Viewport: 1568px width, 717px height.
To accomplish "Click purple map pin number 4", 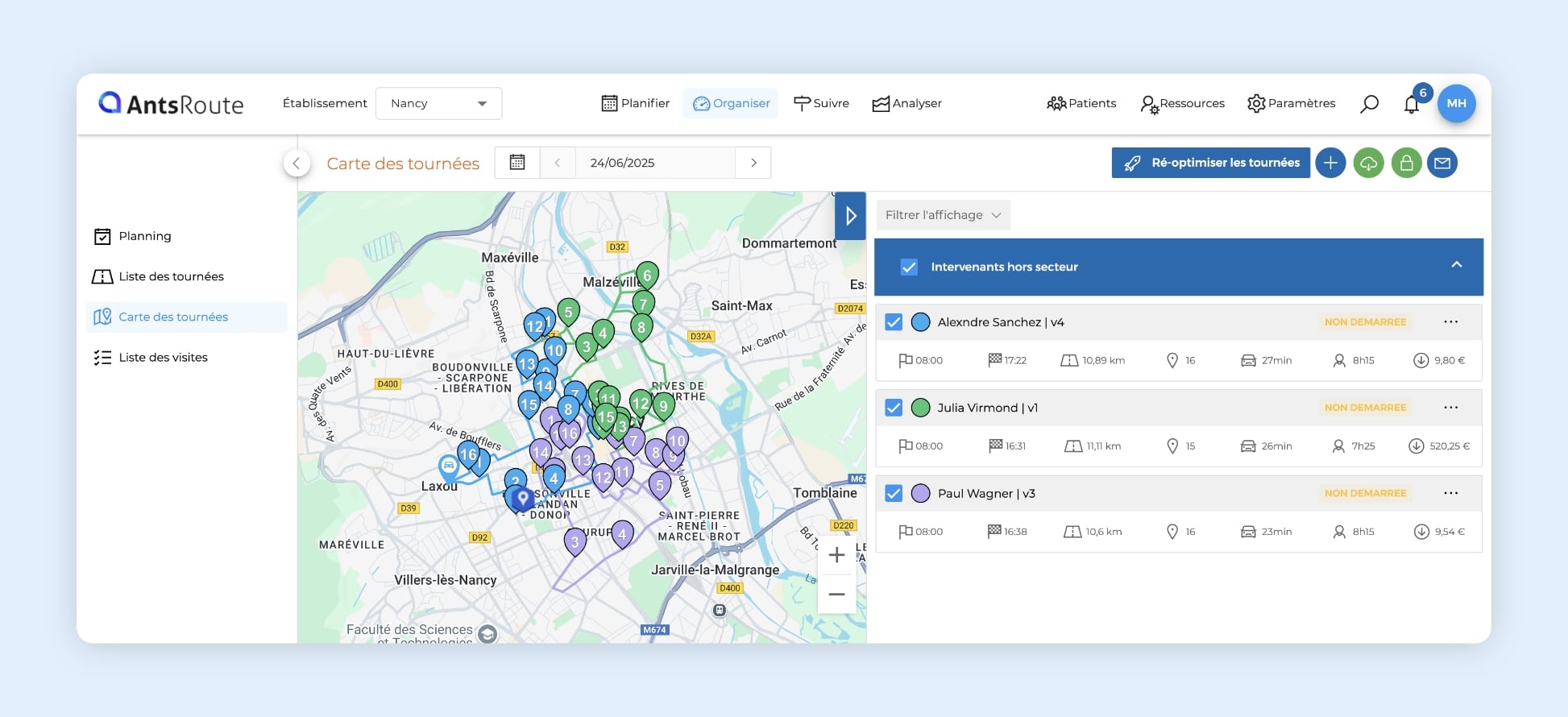I will pos(622,534).
